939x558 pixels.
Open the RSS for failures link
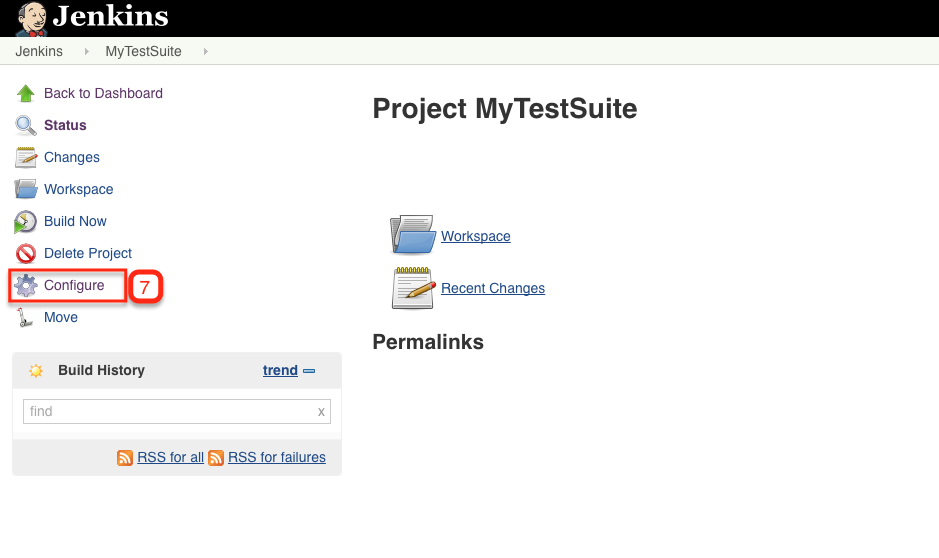(277, 457)
